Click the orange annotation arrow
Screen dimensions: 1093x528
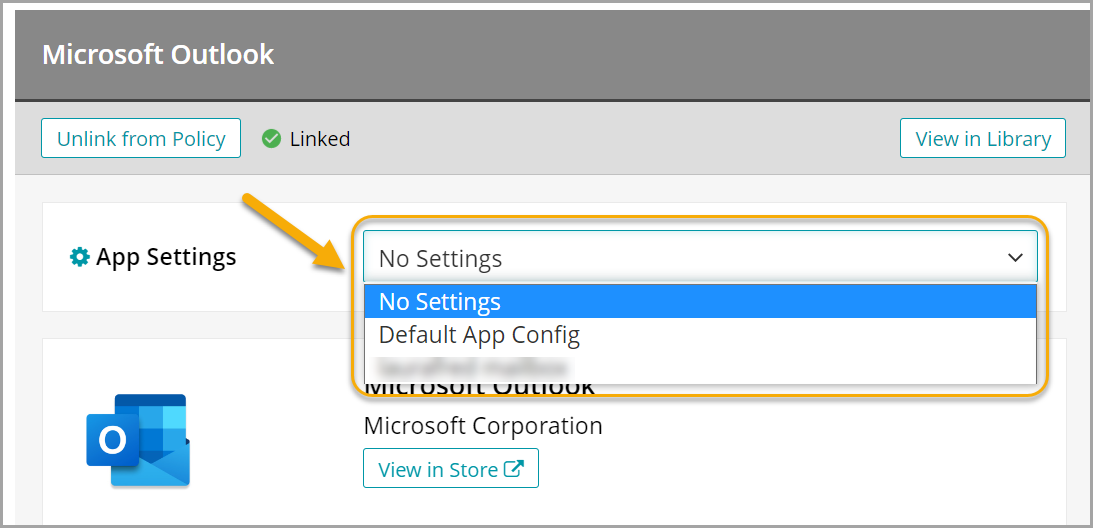pos(295,234)
